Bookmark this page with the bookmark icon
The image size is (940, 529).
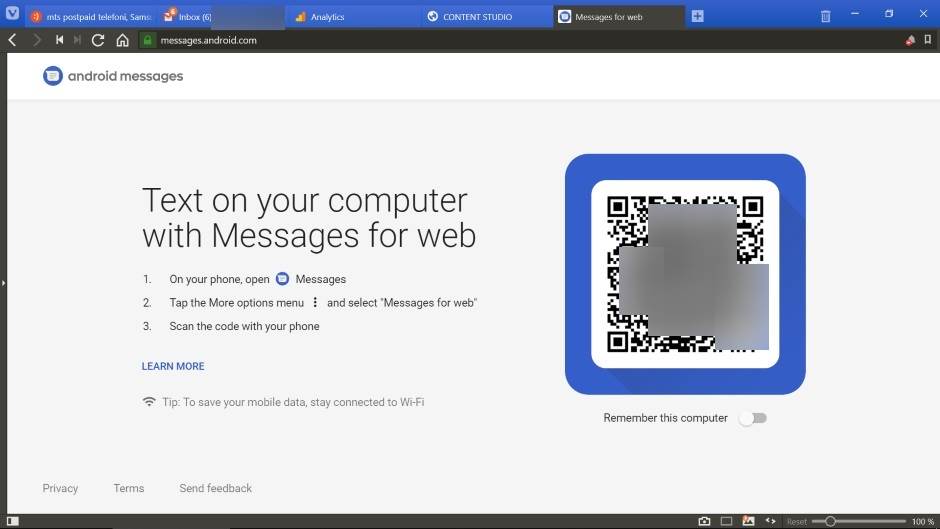tap(927, 40)
